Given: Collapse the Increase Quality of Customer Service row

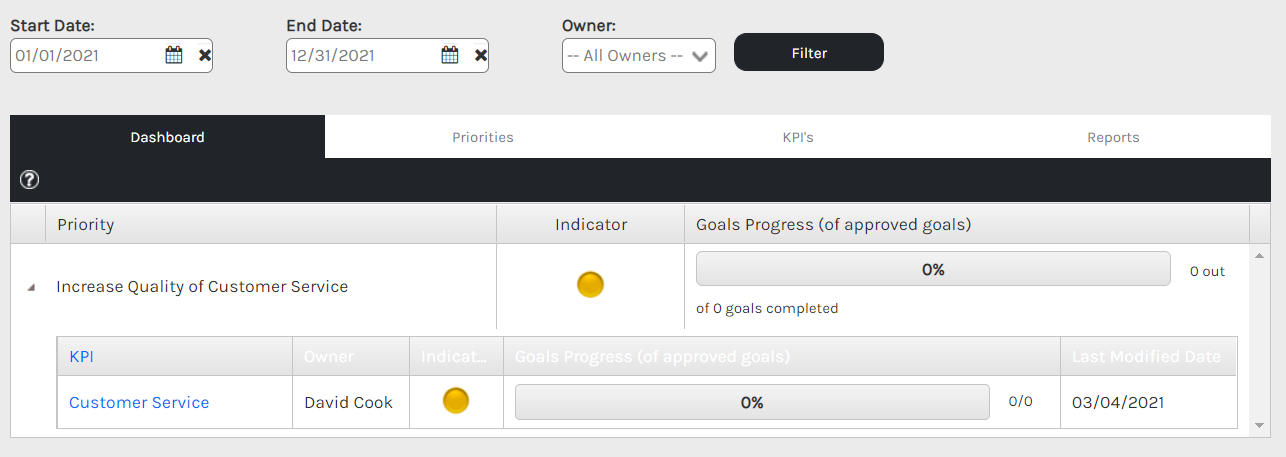Looking at the screenshot, I should coord(30,287).
